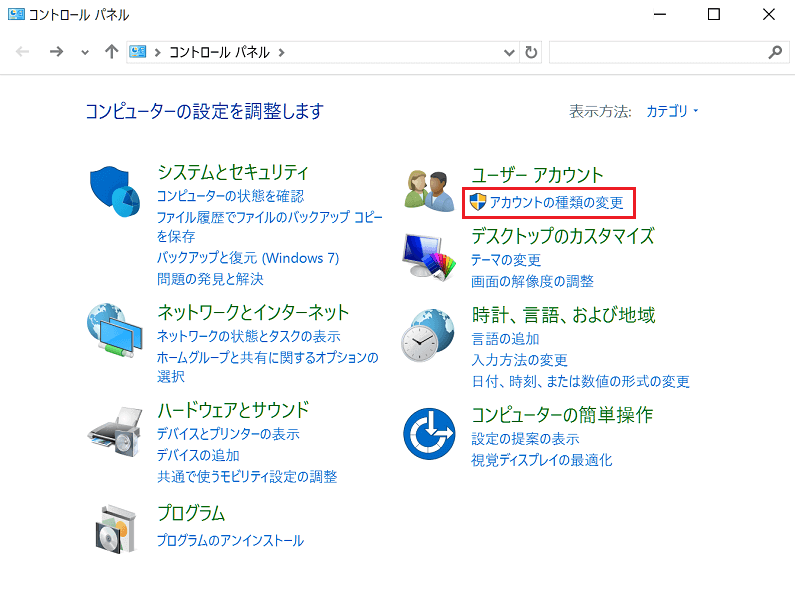Open 共通で使うモビリティ設定の調整

[x=247, y=477]
